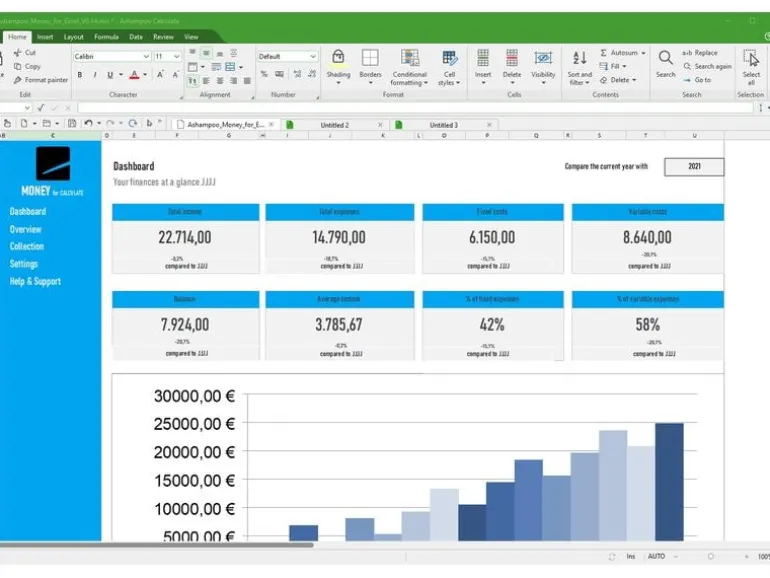The image size is (770, 578).
Task: Click the open folder icon in quick toolbar
Action: 47,123
